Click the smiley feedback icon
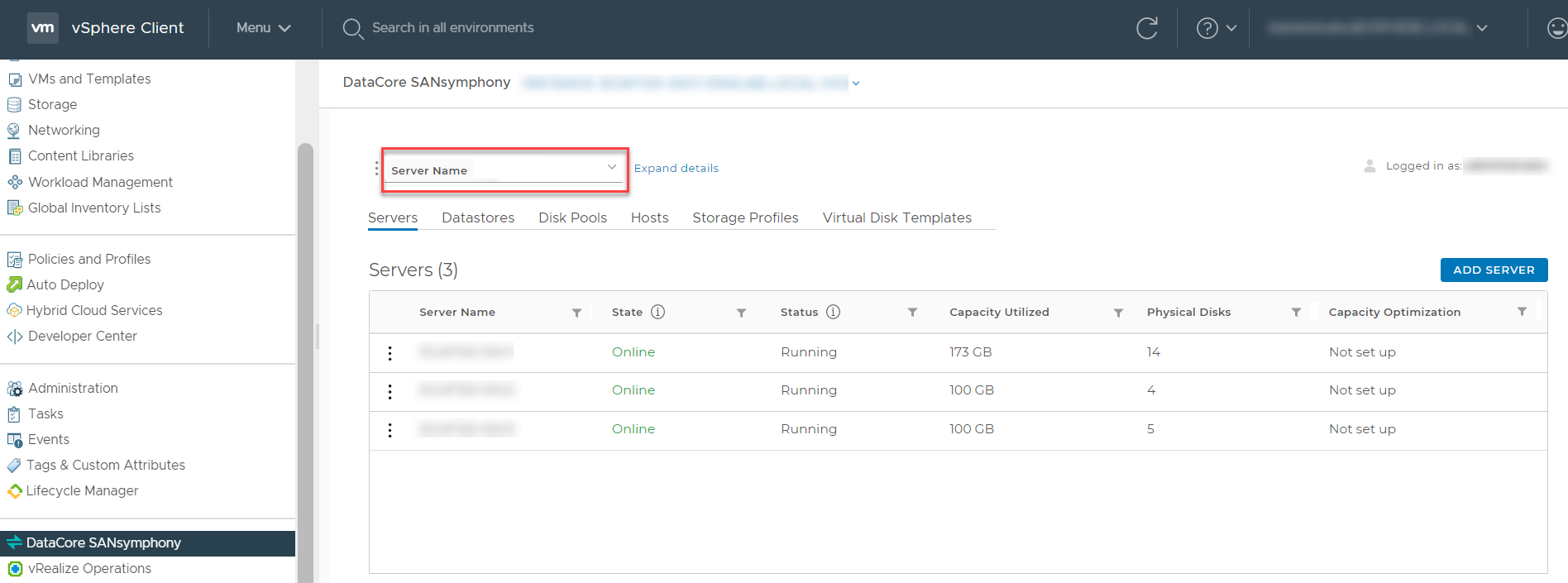This screenshot has height=583, width=1568. tap(1556, 28)
